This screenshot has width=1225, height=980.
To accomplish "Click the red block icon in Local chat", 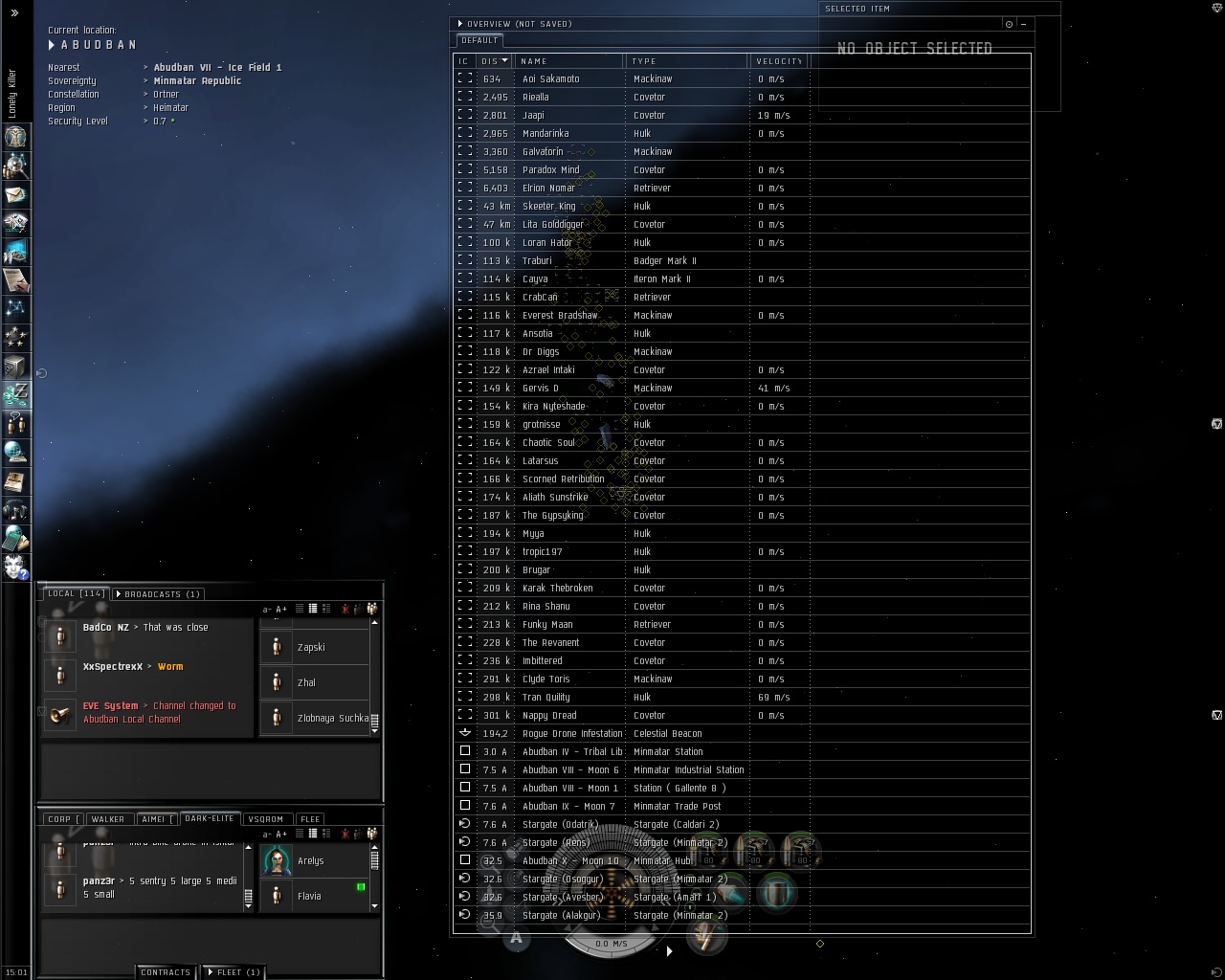I will (345, 609).
